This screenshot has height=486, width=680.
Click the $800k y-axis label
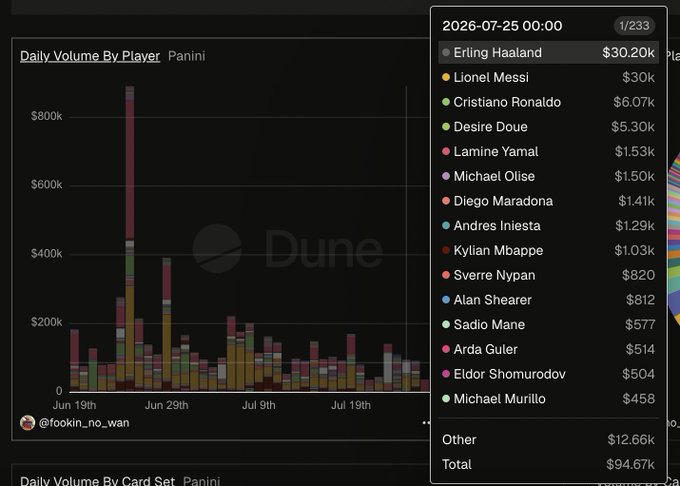[46, 116]
